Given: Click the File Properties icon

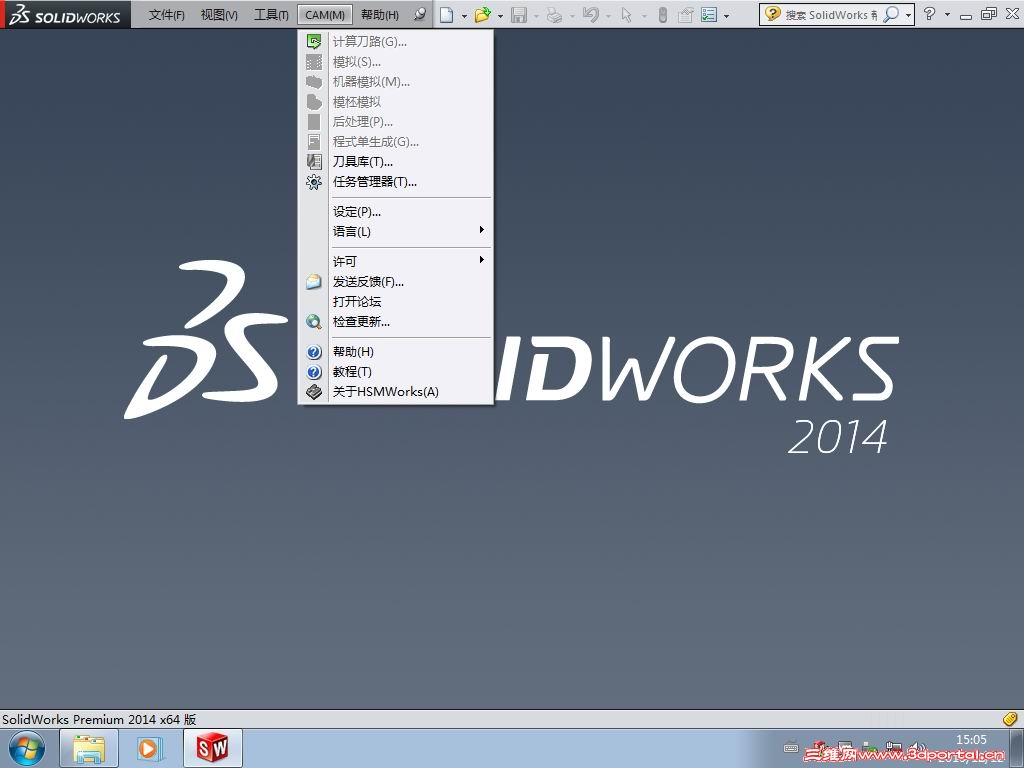Looking at the screenshot, I should pos(685,14).
